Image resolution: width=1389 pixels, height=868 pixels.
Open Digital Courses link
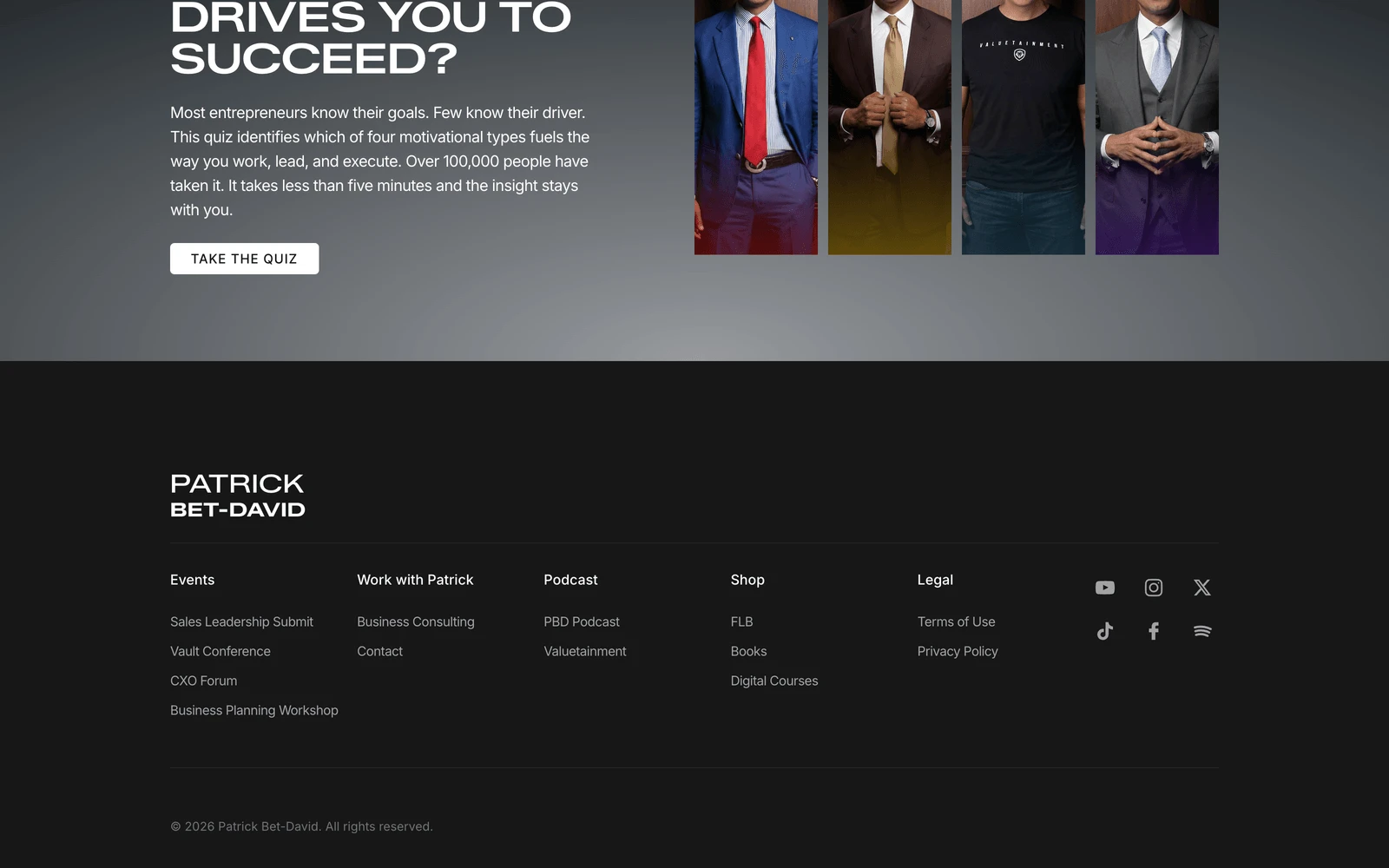coord(774,681)
